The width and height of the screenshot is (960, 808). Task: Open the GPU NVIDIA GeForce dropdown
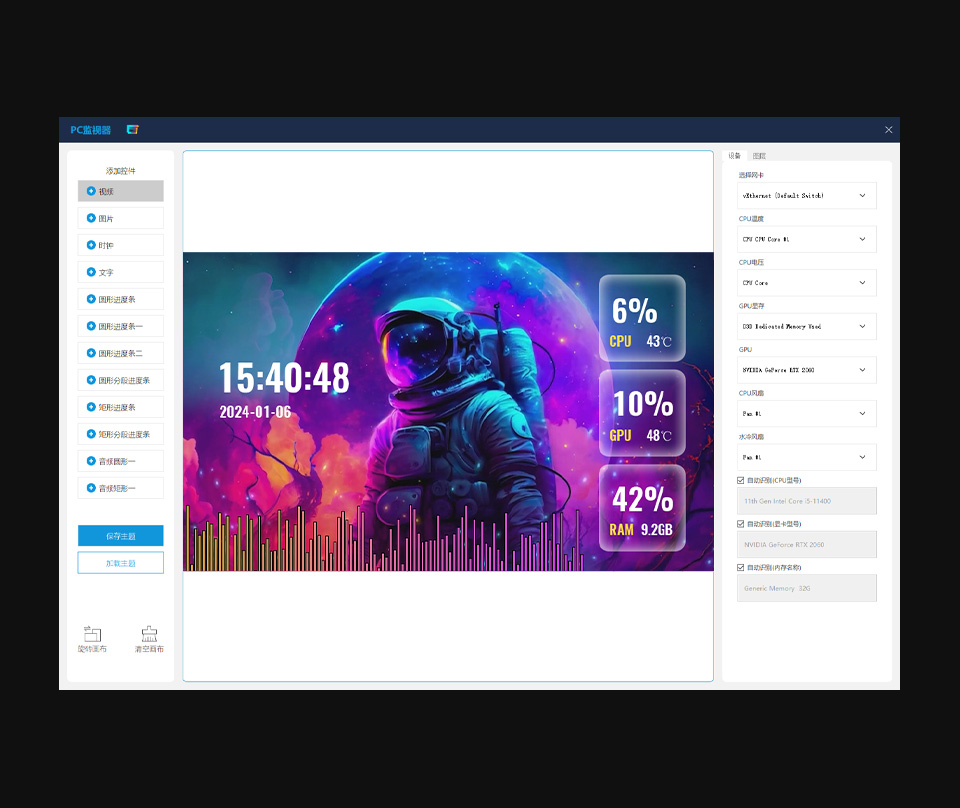tap(806, 370)
